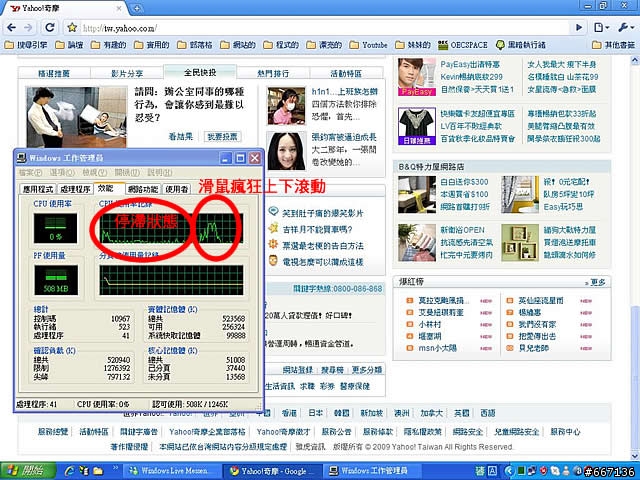Open the Youtube bookmark folder

tap(369, 45)
